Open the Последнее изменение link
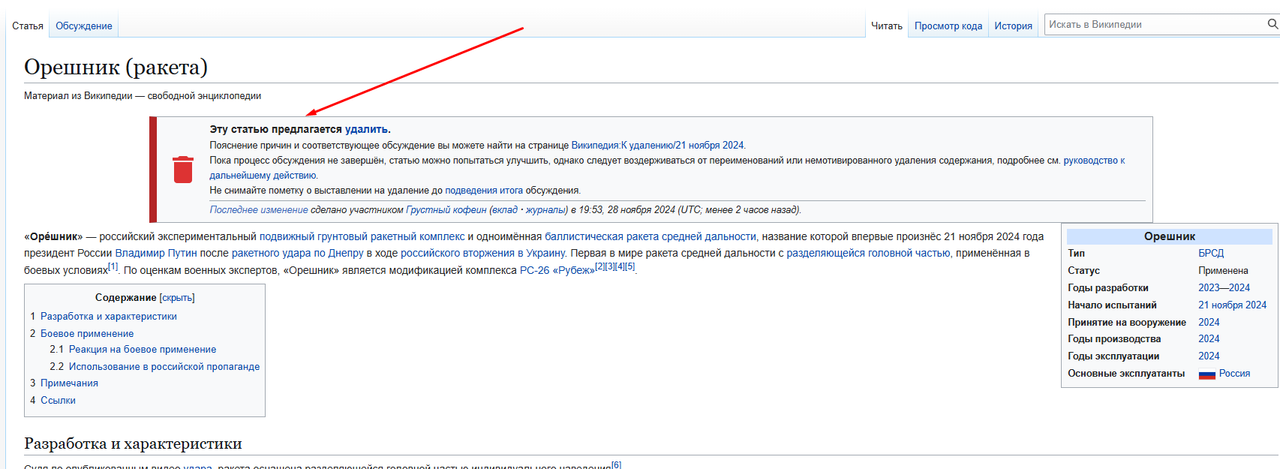This screenshot has width=1280, height=469. coord(259,210)
